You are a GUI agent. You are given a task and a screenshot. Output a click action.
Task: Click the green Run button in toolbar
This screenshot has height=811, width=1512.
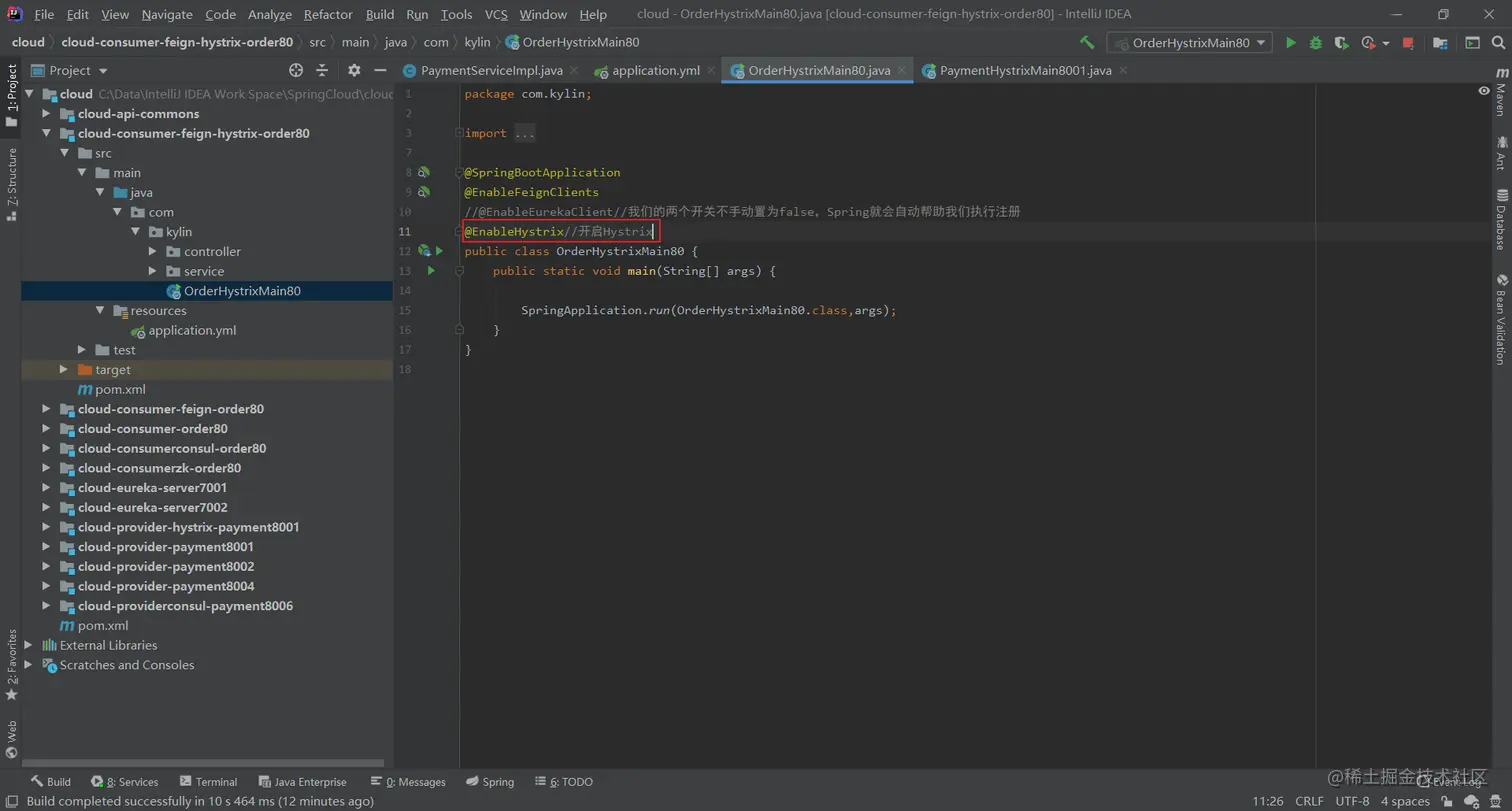(x=1291, y=43)
